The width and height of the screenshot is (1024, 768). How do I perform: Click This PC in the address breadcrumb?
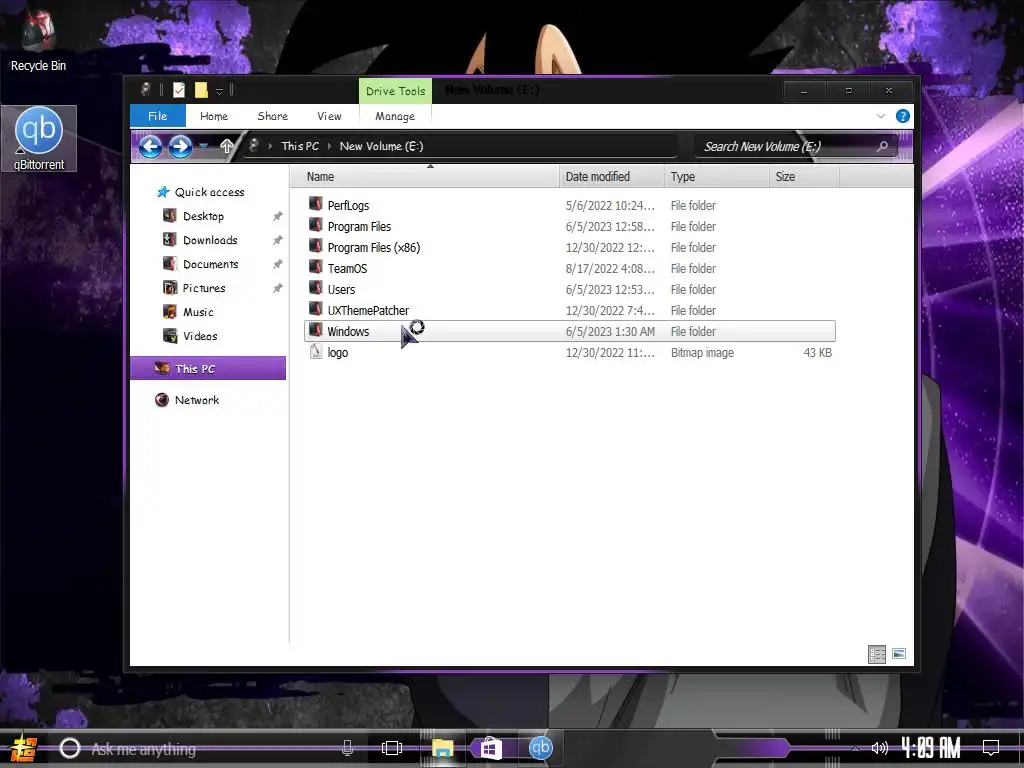point(300,146)
